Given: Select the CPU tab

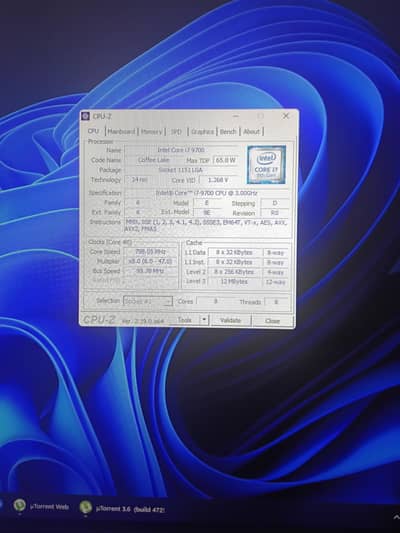Looking at the screenshot, I should pyautogui.click(x=93, y=131).
